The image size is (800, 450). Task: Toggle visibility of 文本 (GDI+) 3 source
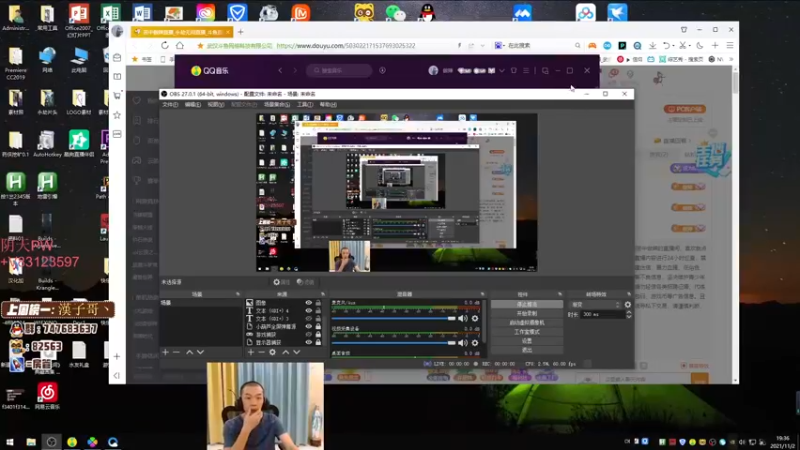click(x=309, y=318)
